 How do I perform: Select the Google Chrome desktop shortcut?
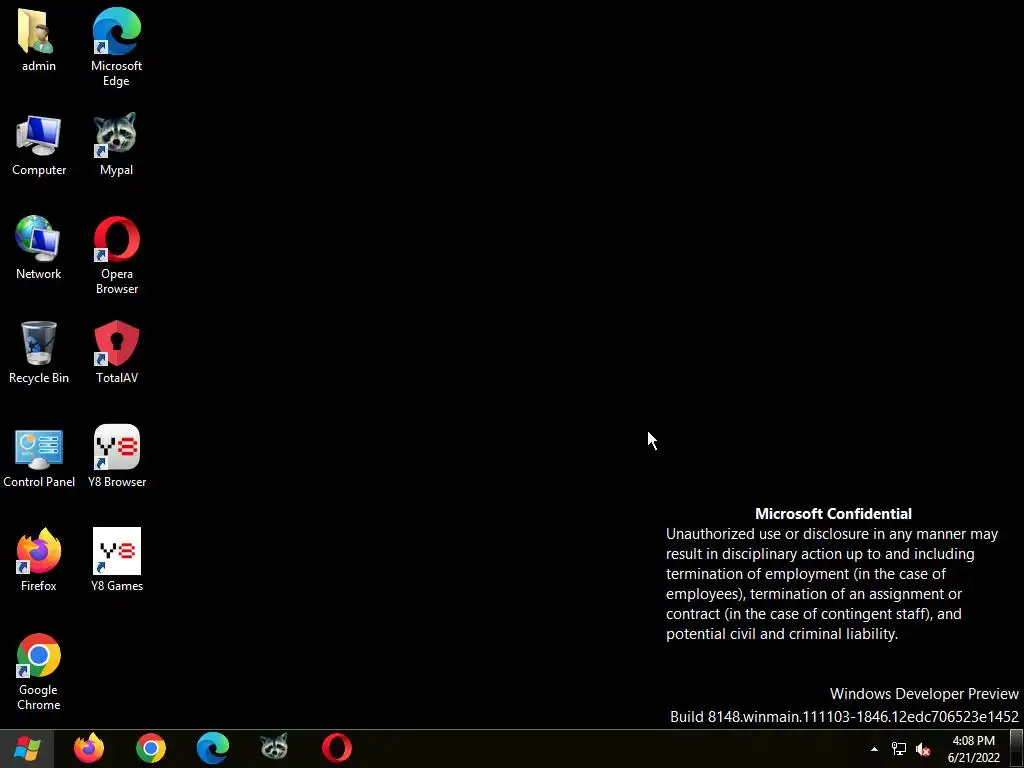click(x=39, y=672)
